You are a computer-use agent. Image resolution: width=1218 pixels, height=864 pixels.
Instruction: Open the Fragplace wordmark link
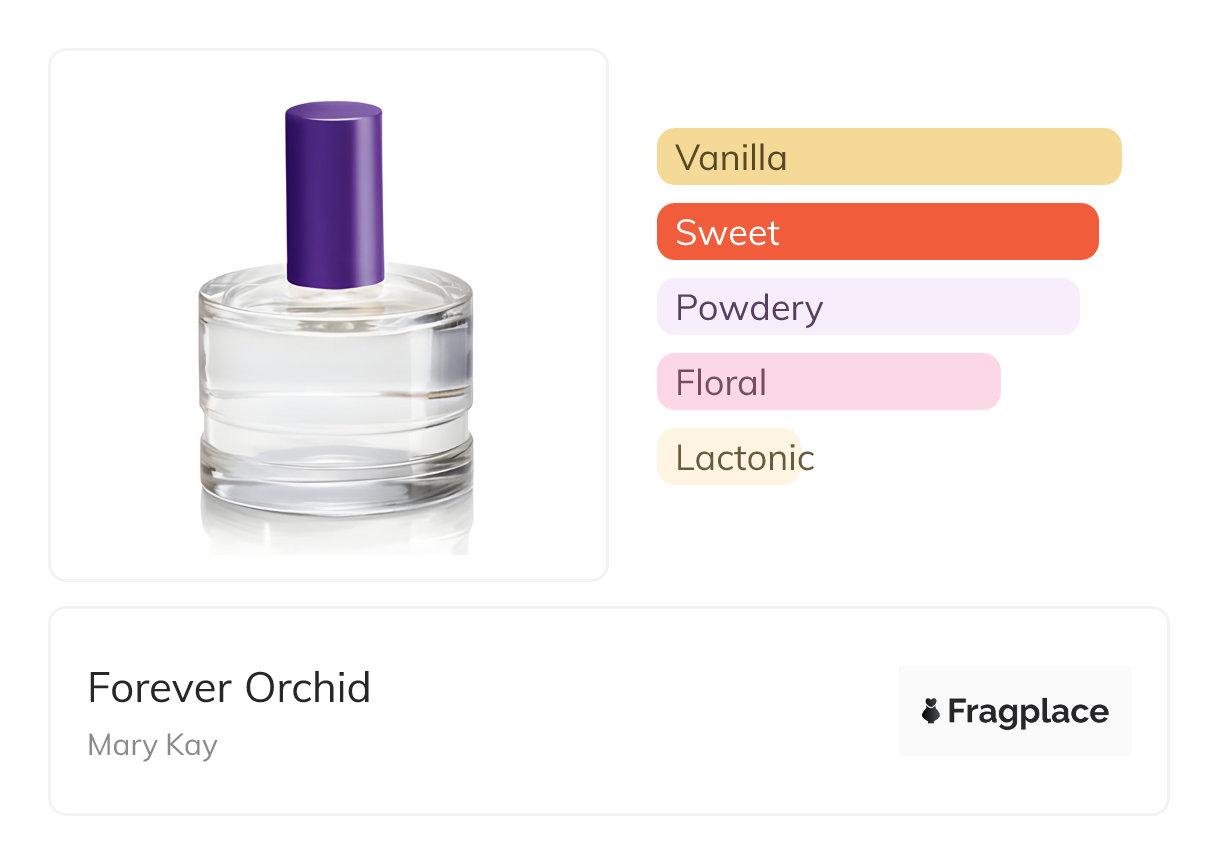tap(1027, 711)
